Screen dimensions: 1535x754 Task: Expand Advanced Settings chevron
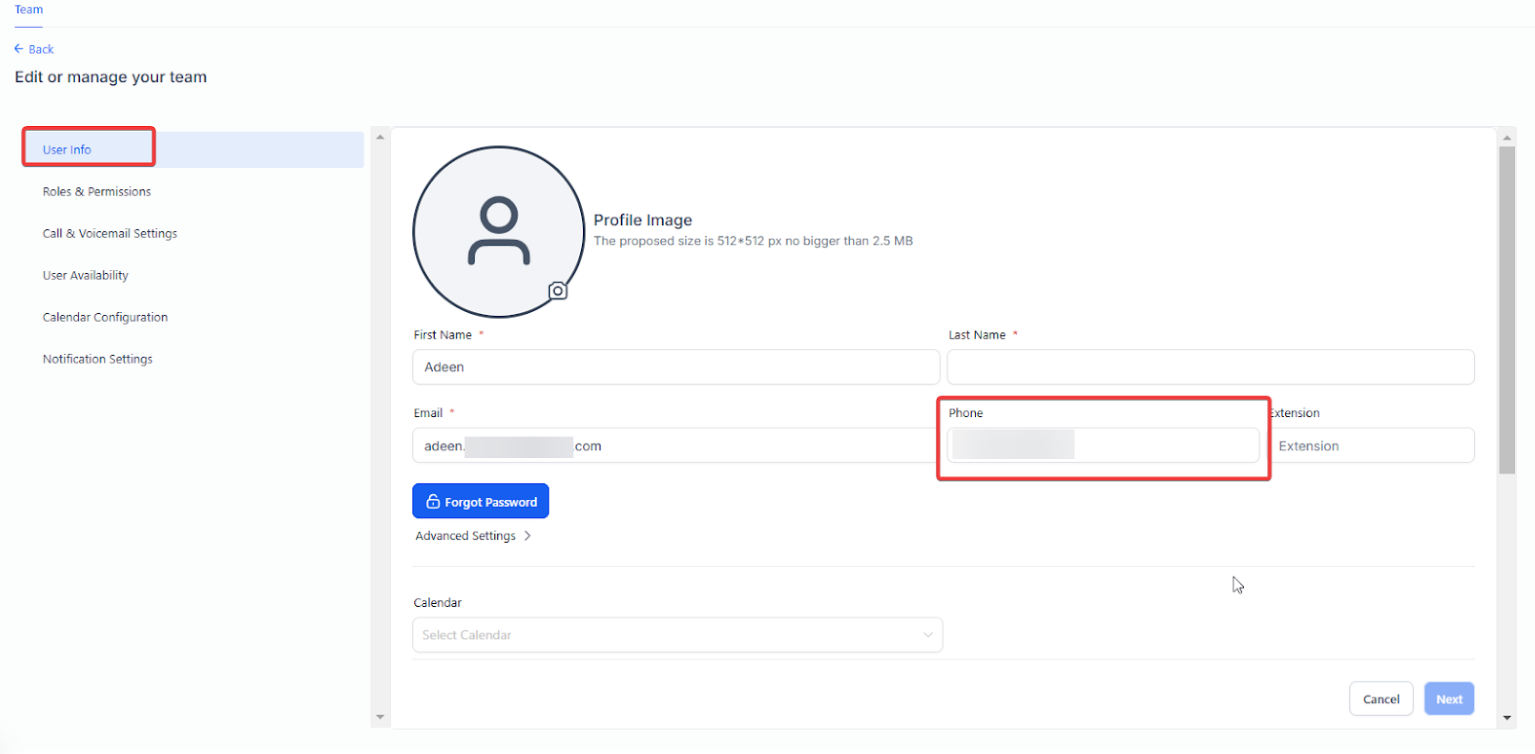[x=527, y=536]
